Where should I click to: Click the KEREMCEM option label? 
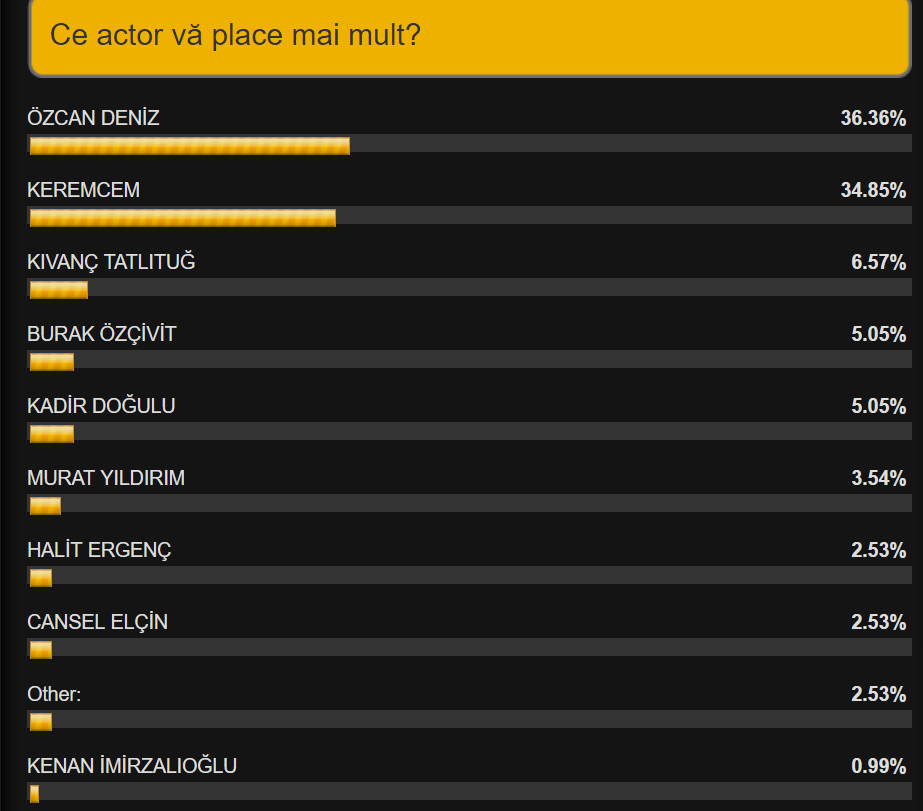(x=84, y=190)
